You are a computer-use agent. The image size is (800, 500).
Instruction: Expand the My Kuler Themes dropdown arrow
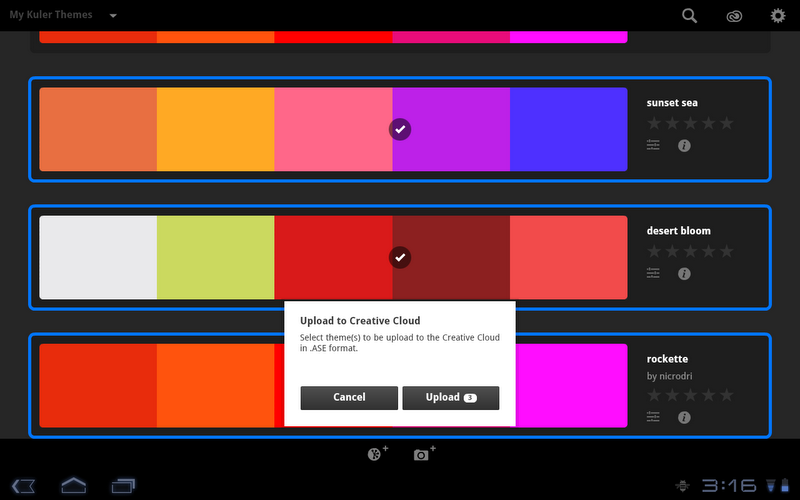tap(113, 16)
